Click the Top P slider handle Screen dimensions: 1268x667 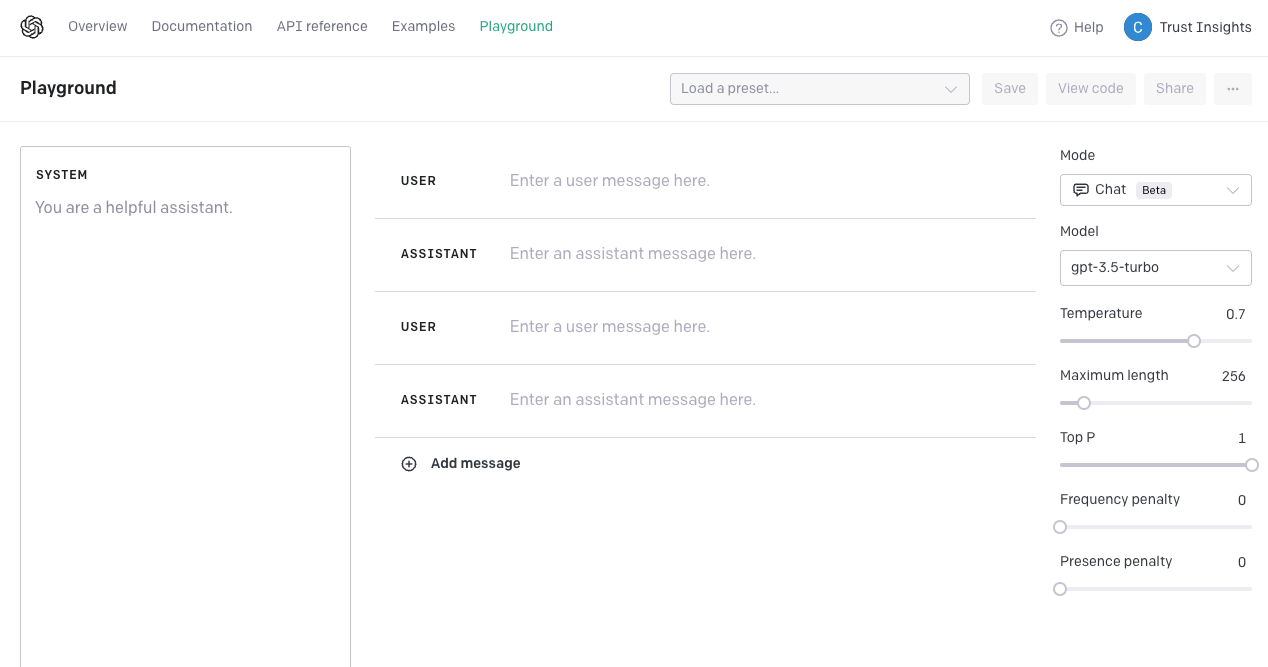pos(1252,465)
